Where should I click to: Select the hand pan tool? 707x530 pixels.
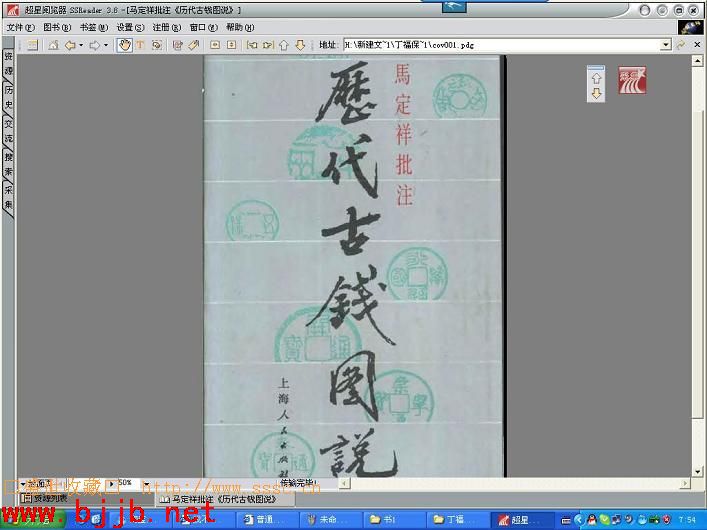124,45
